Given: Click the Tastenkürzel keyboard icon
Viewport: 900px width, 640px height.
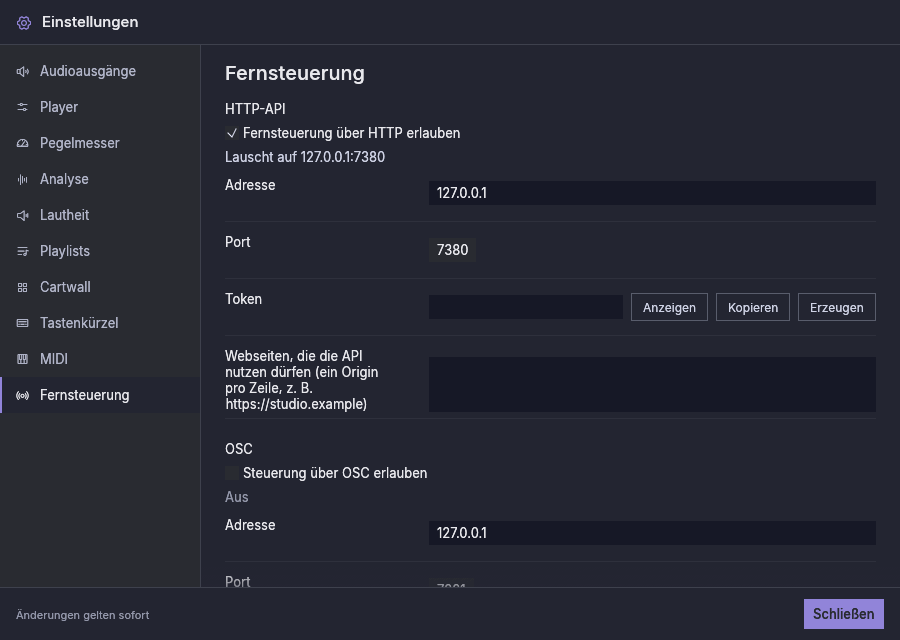Looking at the screenshot, I should coord(22,323).
